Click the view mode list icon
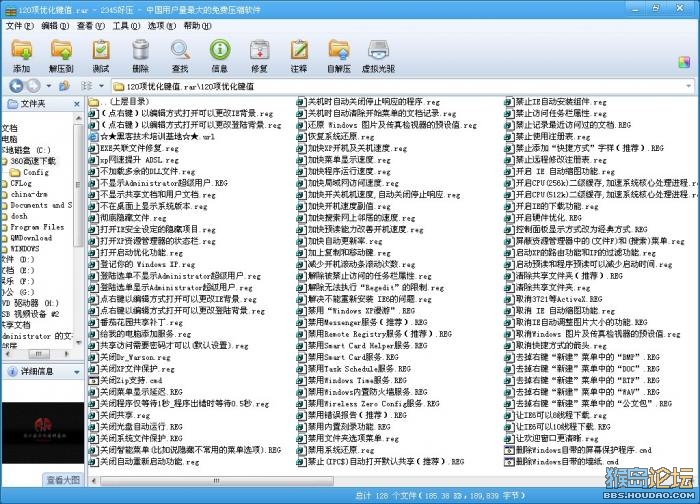The image size is (700, 504). [87, 86]
